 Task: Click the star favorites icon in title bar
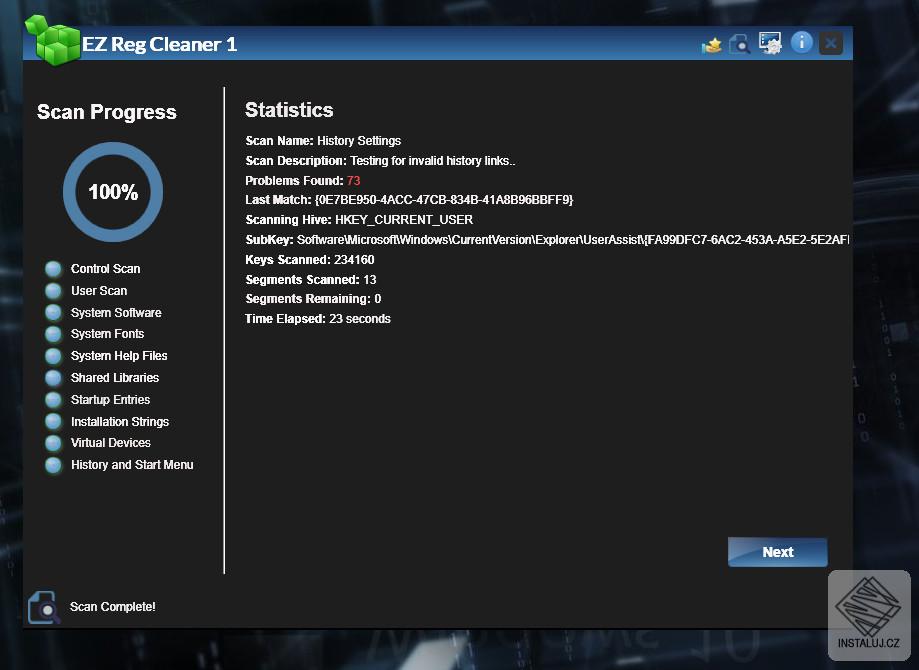pyautogui.click(x=712, y=44)
